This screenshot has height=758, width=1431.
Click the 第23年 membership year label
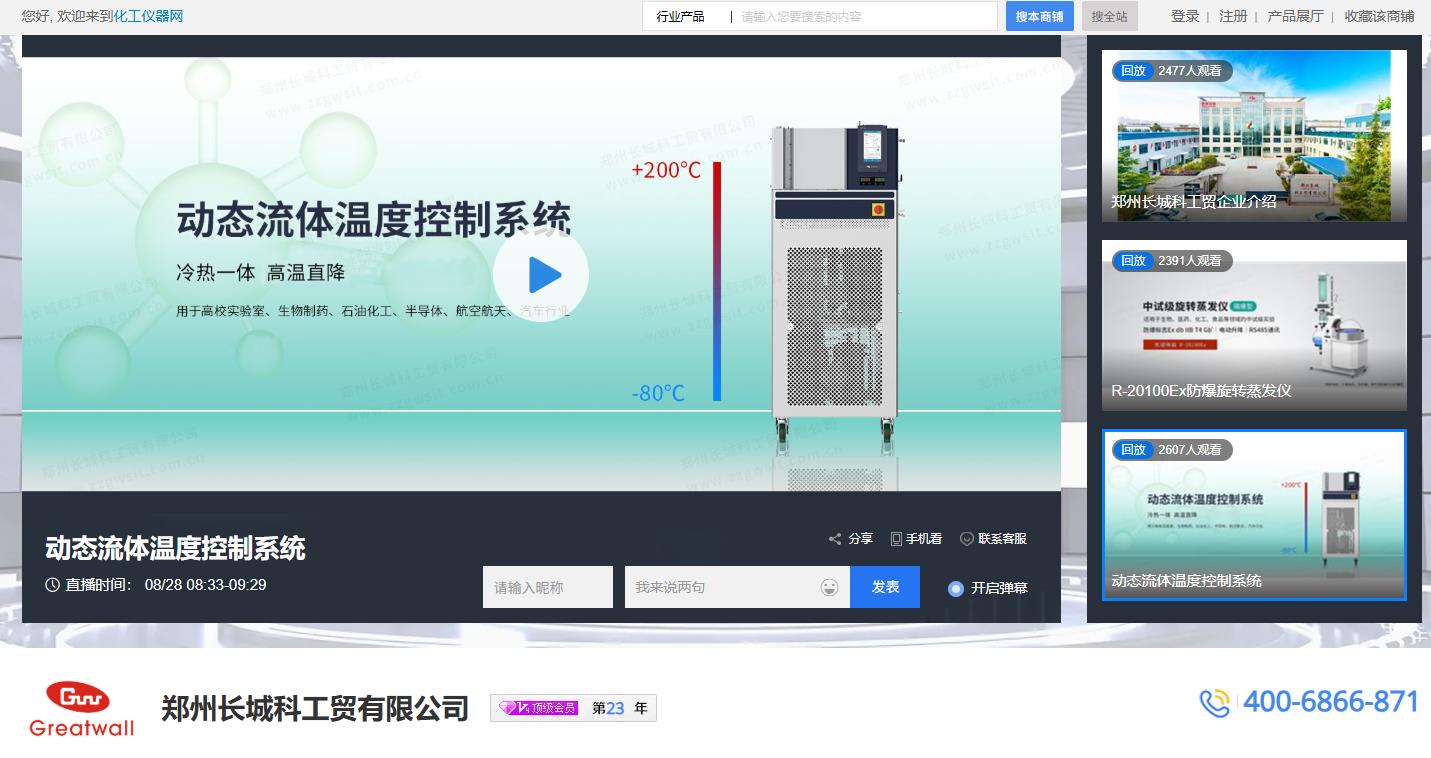(620, 708)
